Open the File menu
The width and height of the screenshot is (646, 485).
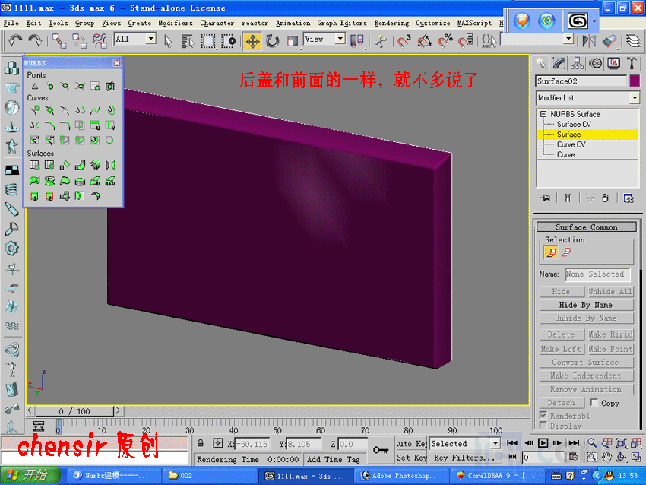pos(11,23)
